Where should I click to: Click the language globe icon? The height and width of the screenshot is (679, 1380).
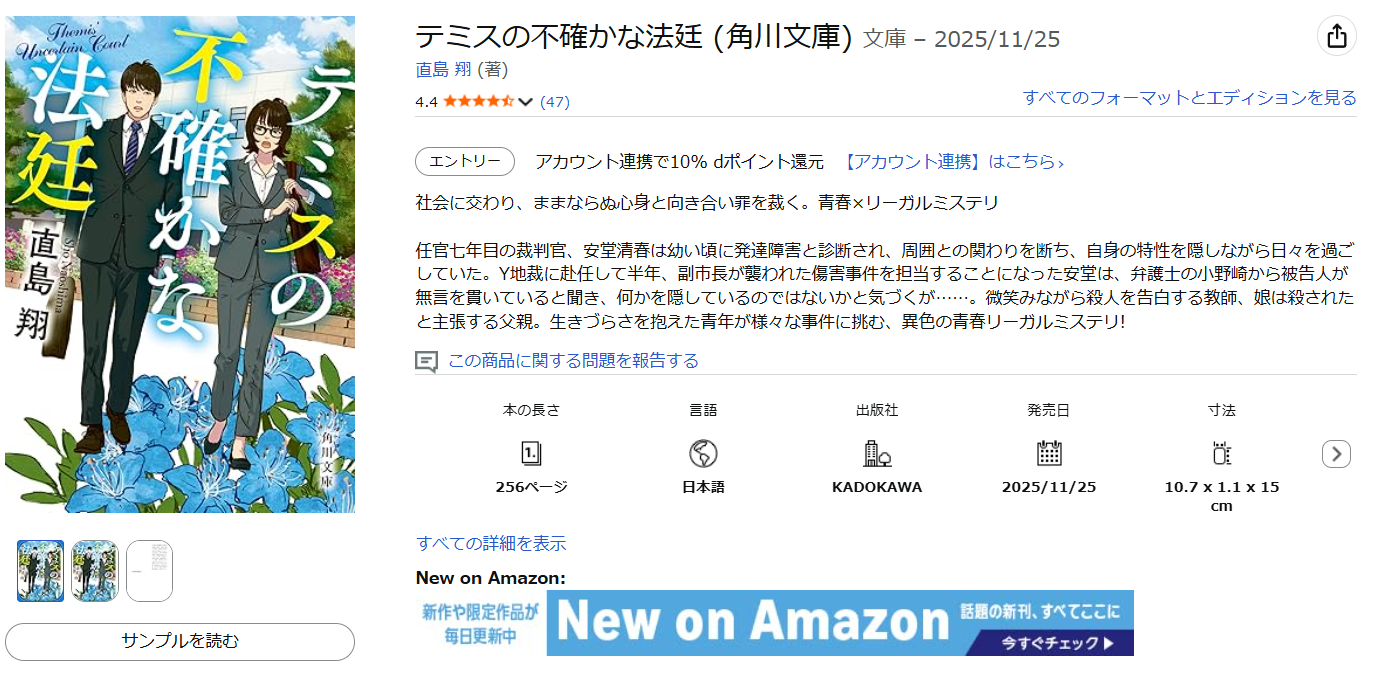[x=703, y=454]
